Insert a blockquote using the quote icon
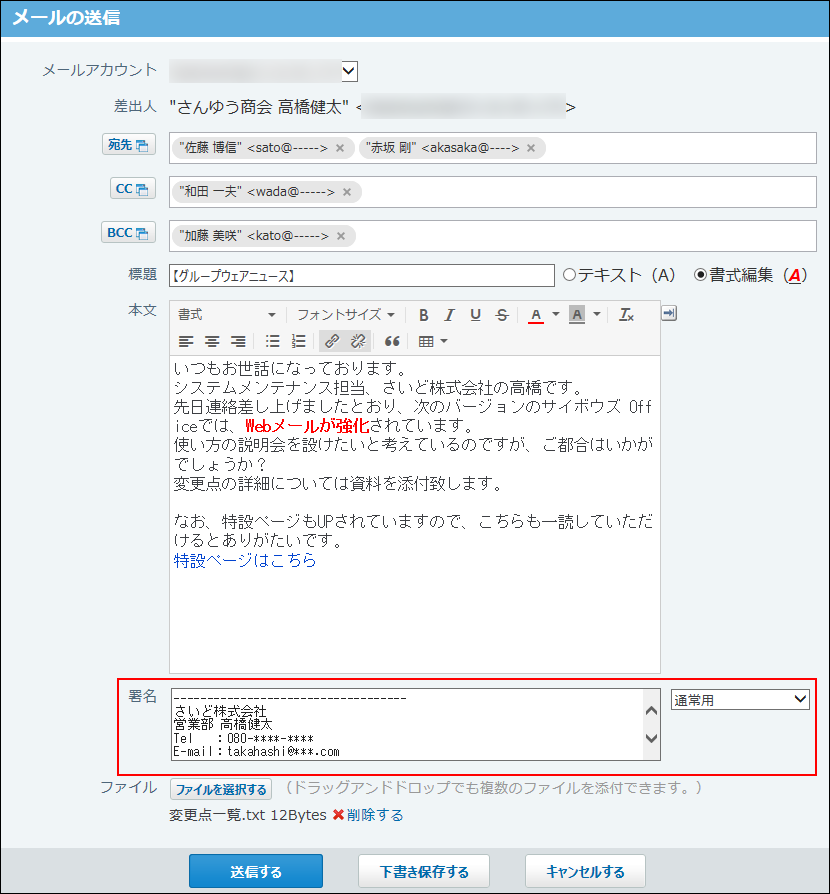This screenshot has height=894, width=830. click(x=392, y=341)
